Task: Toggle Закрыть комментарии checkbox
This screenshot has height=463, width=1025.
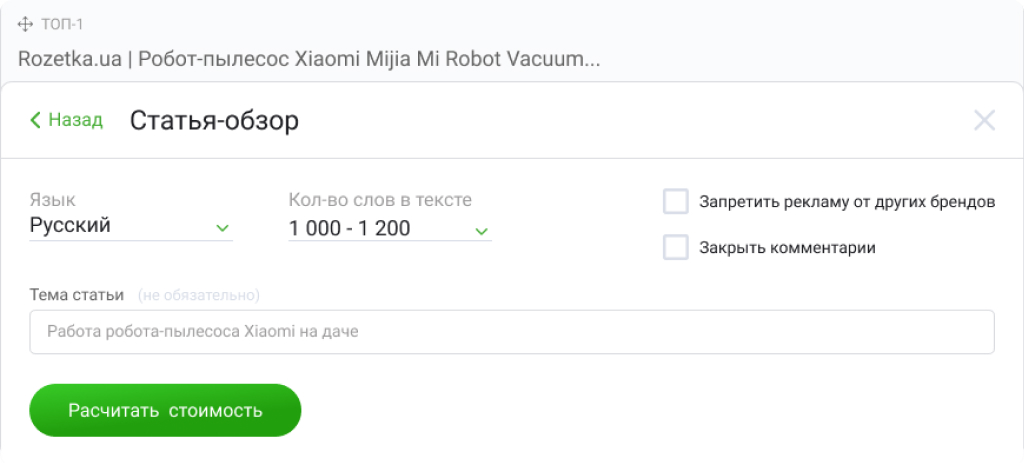Action: point(676,248)
